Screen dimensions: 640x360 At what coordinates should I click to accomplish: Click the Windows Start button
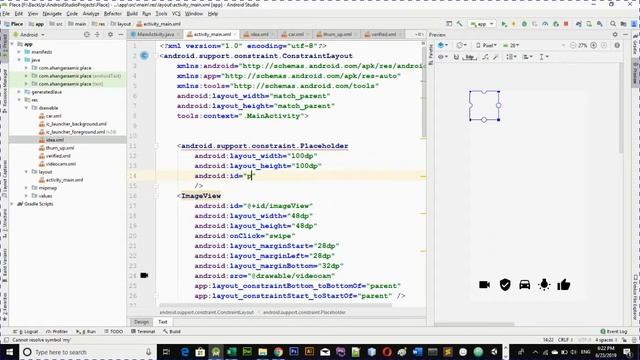click(9, 351)
